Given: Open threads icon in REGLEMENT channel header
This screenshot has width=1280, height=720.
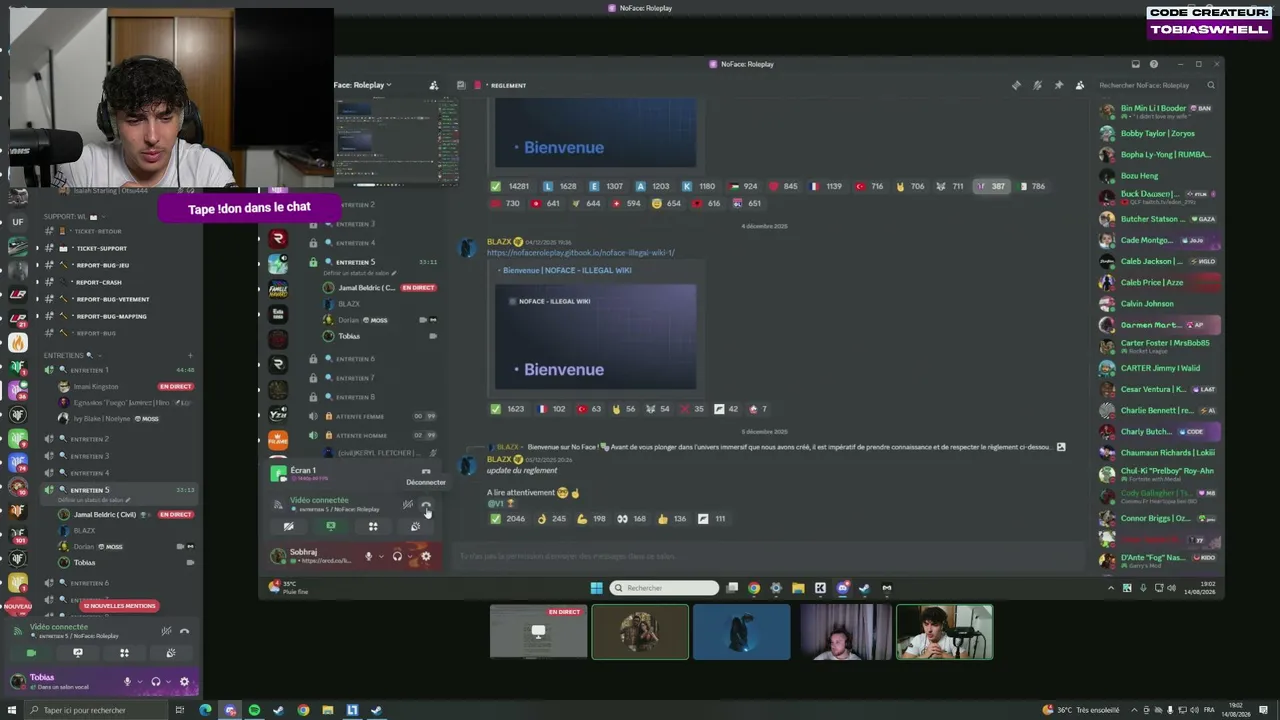Looking at the screenshot, I should 1016,85.
